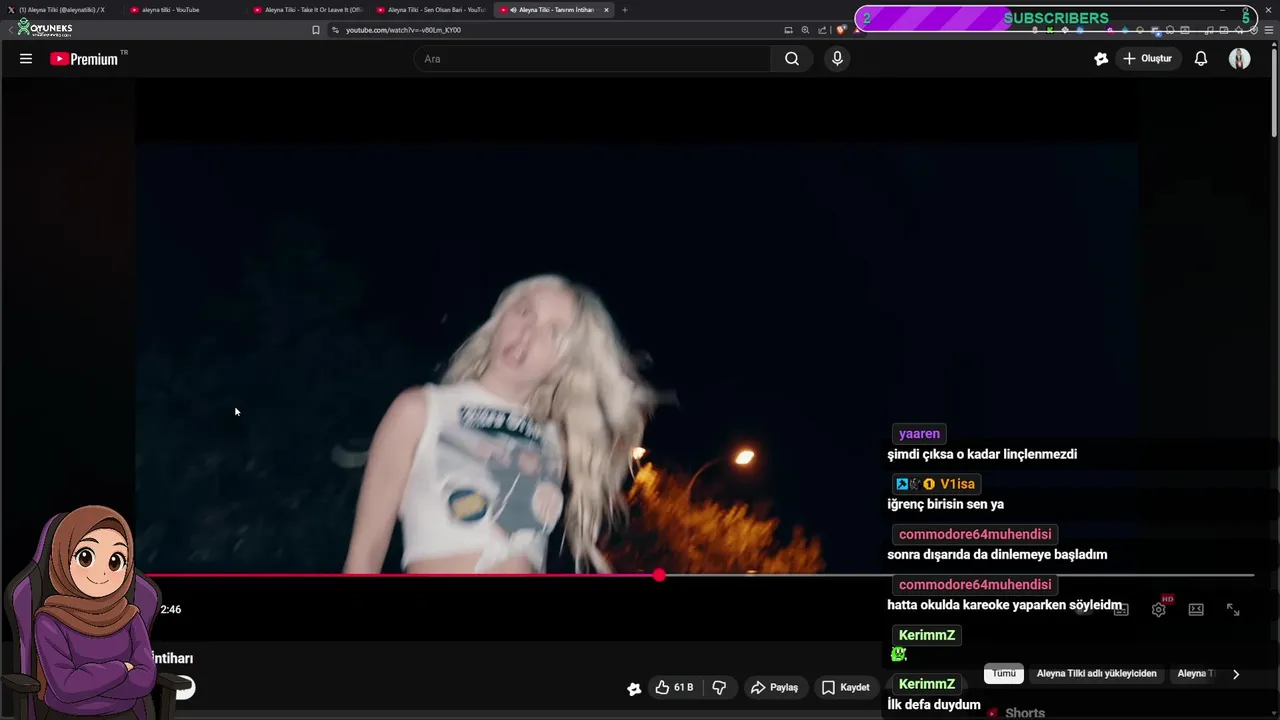Focus the Ara search field

592,59
